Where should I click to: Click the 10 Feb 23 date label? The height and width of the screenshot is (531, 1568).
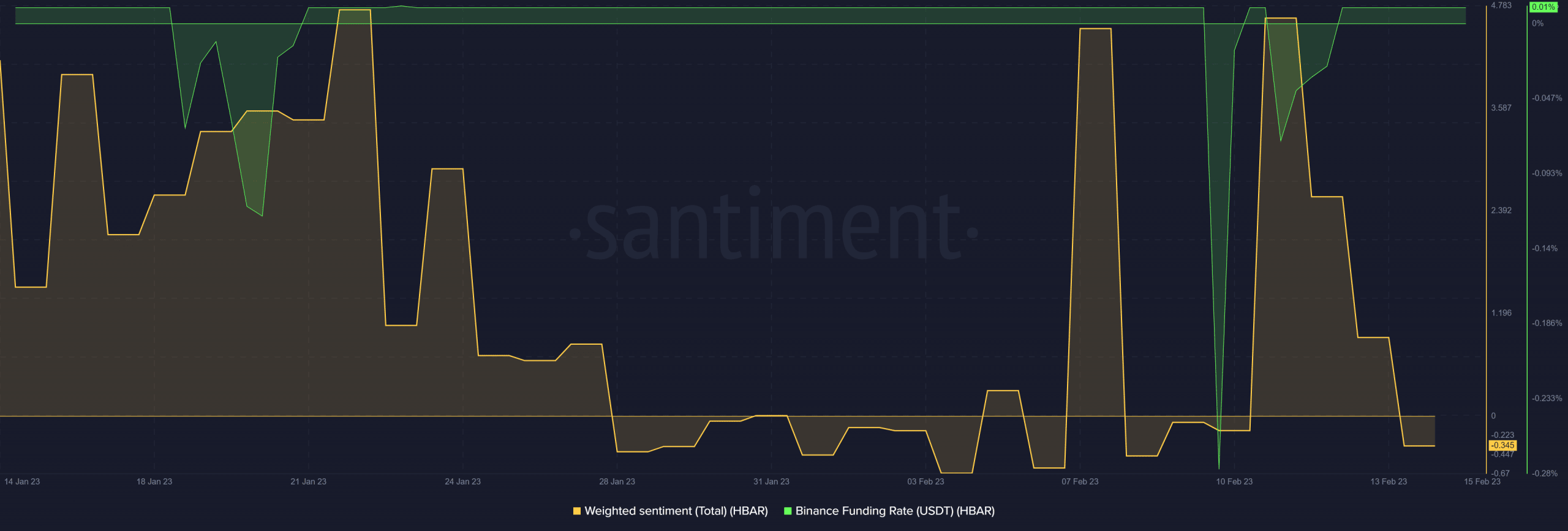pyautogui.click(x=1235, y=481)
